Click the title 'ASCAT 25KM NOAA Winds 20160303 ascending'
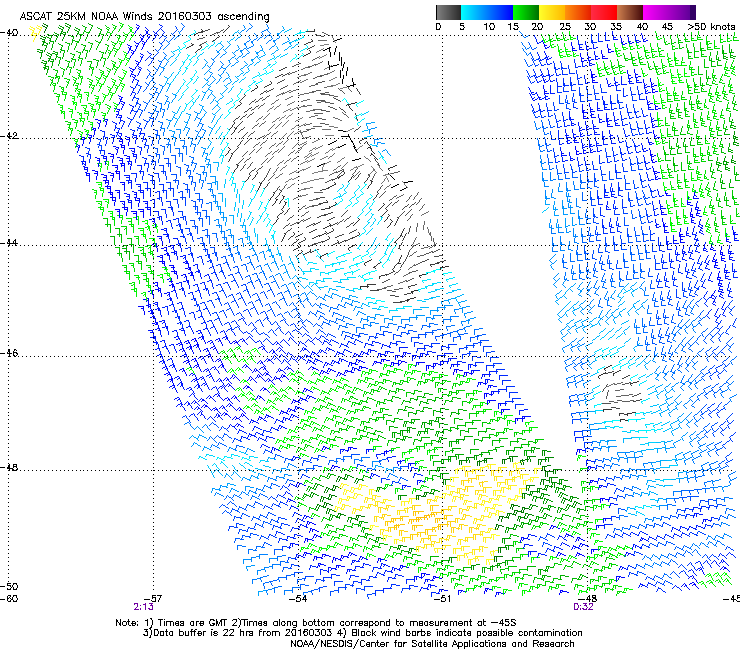 pyautogui.click(x=144, y=17)
